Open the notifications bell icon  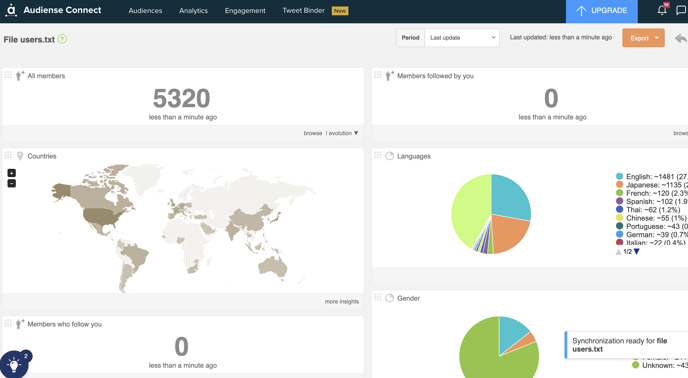[x=662, y=10]
